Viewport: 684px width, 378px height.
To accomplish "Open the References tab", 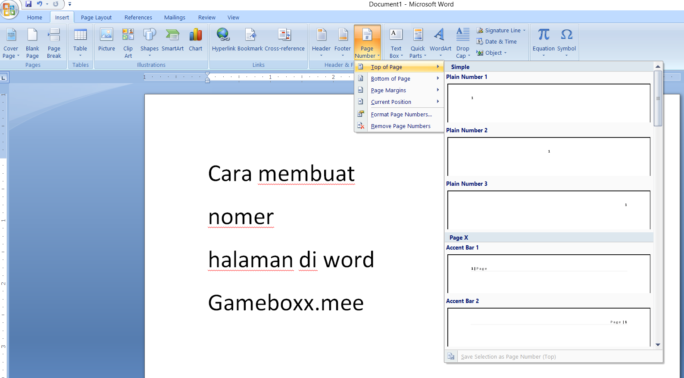I will [x=138, y=17].
